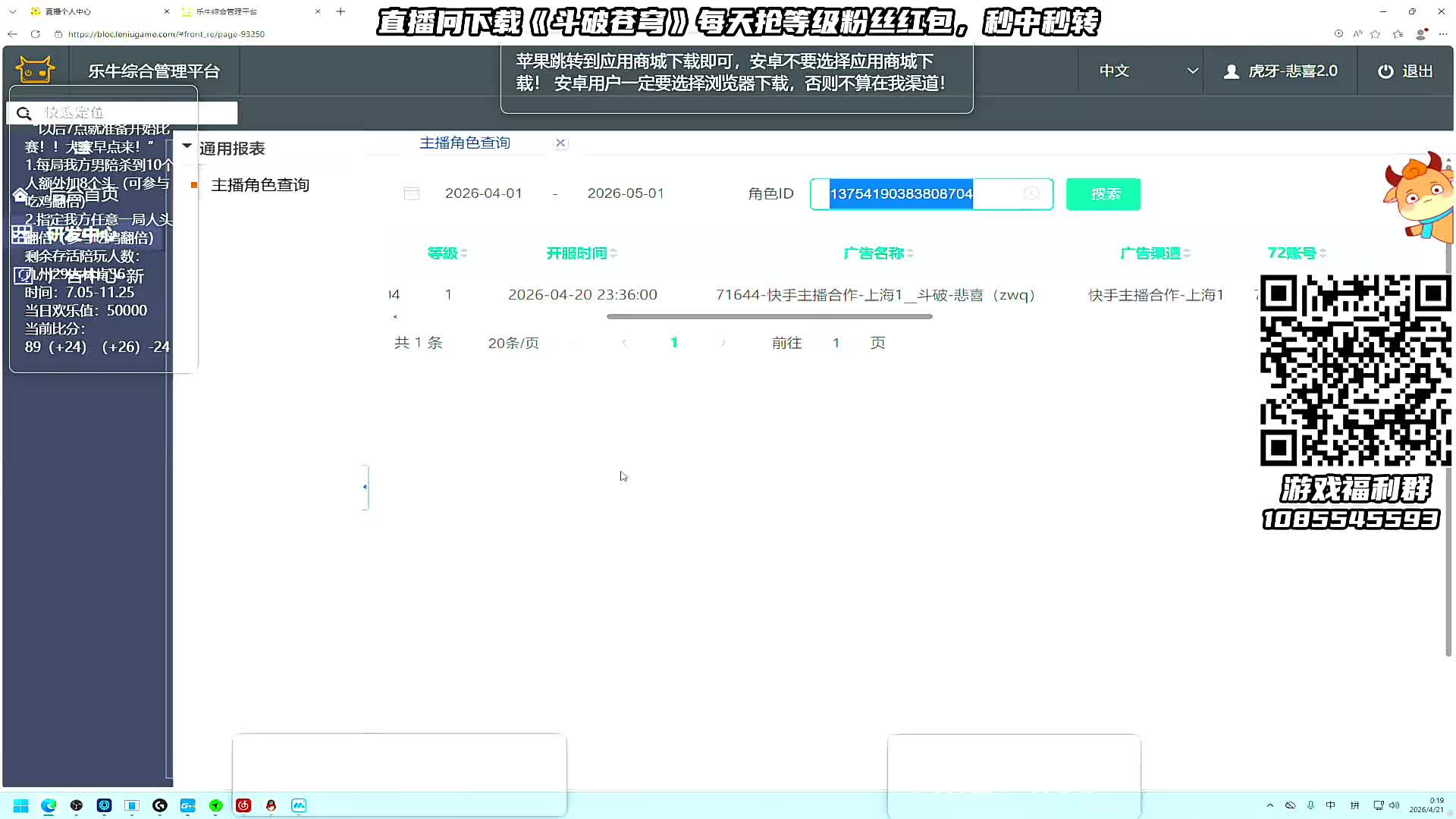Click the 乐牛 bull logo icon
1456x819 pixels.
point(35,70)
